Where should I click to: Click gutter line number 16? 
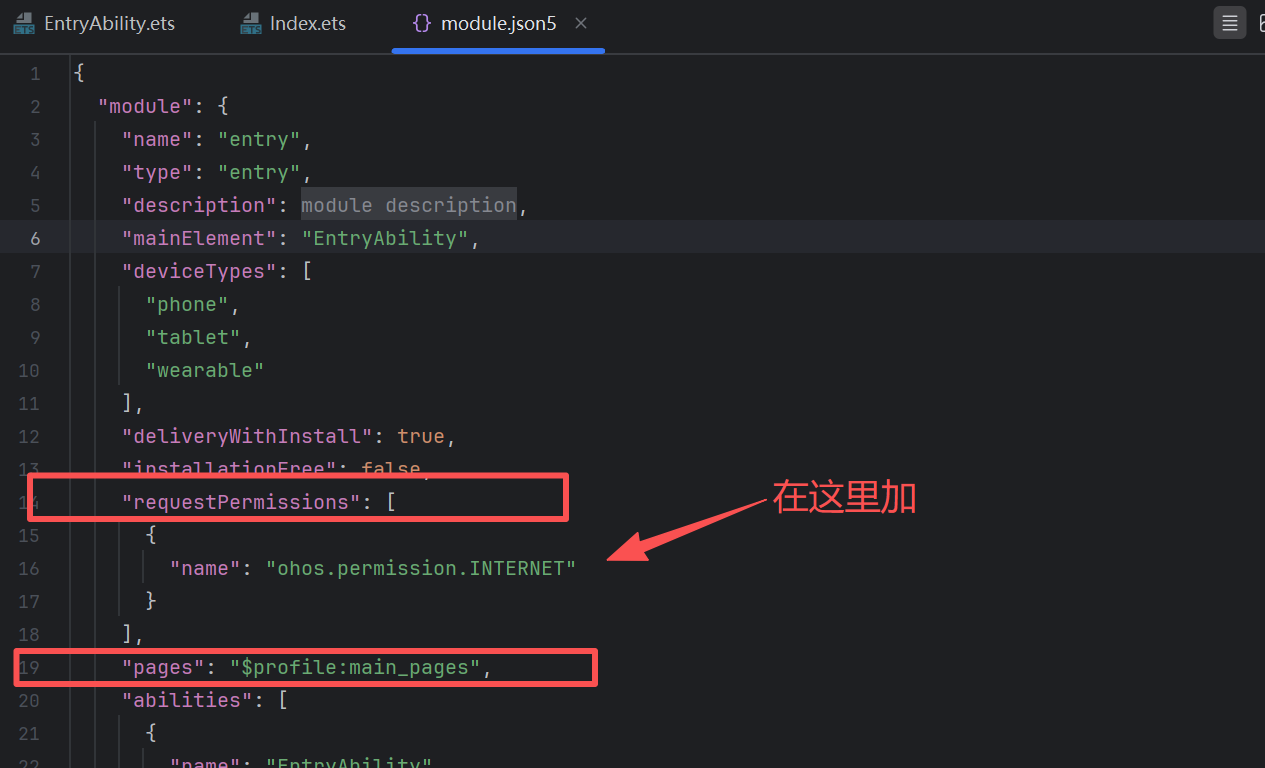click(x=29, y=568)
